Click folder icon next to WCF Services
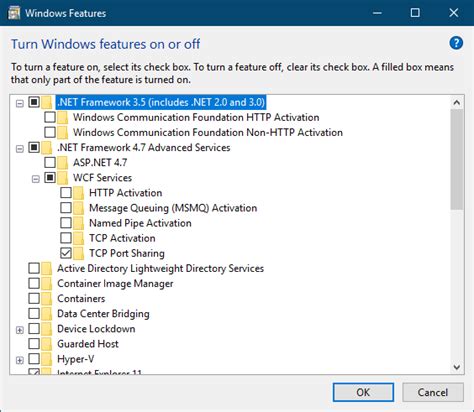Image resolution: width=474 pixels, height=412 pixels. (62, 178)
